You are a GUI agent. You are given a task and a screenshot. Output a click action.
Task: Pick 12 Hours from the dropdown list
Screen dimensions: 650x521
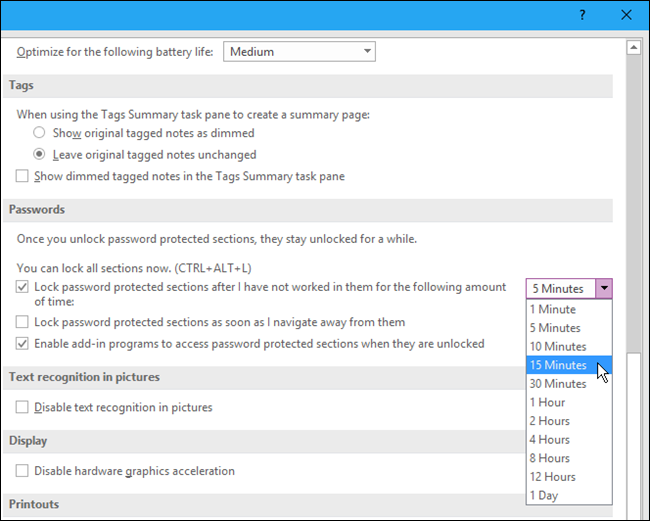[x=553, y=477]
